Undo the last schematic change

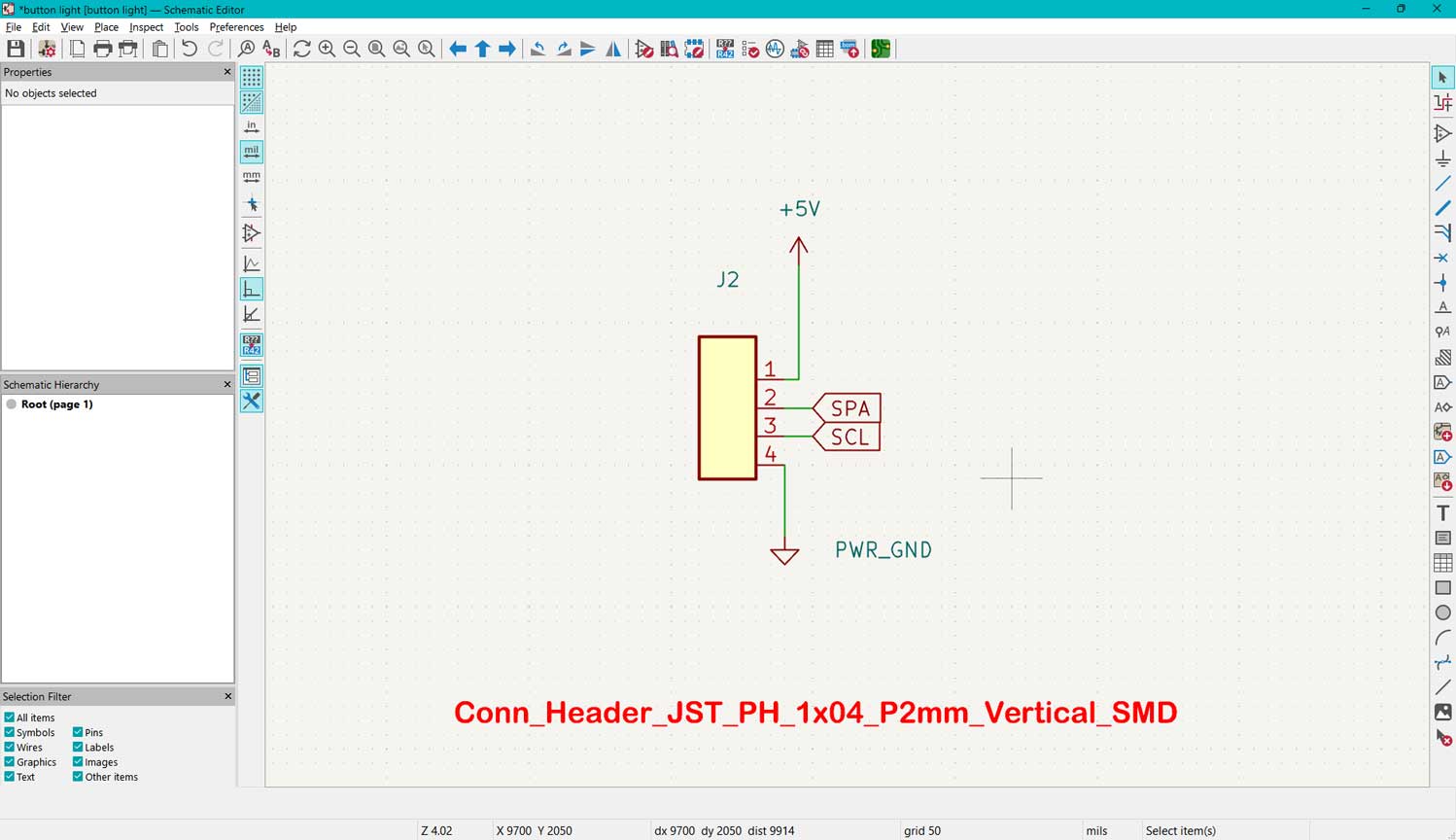[x=190, y=49]
